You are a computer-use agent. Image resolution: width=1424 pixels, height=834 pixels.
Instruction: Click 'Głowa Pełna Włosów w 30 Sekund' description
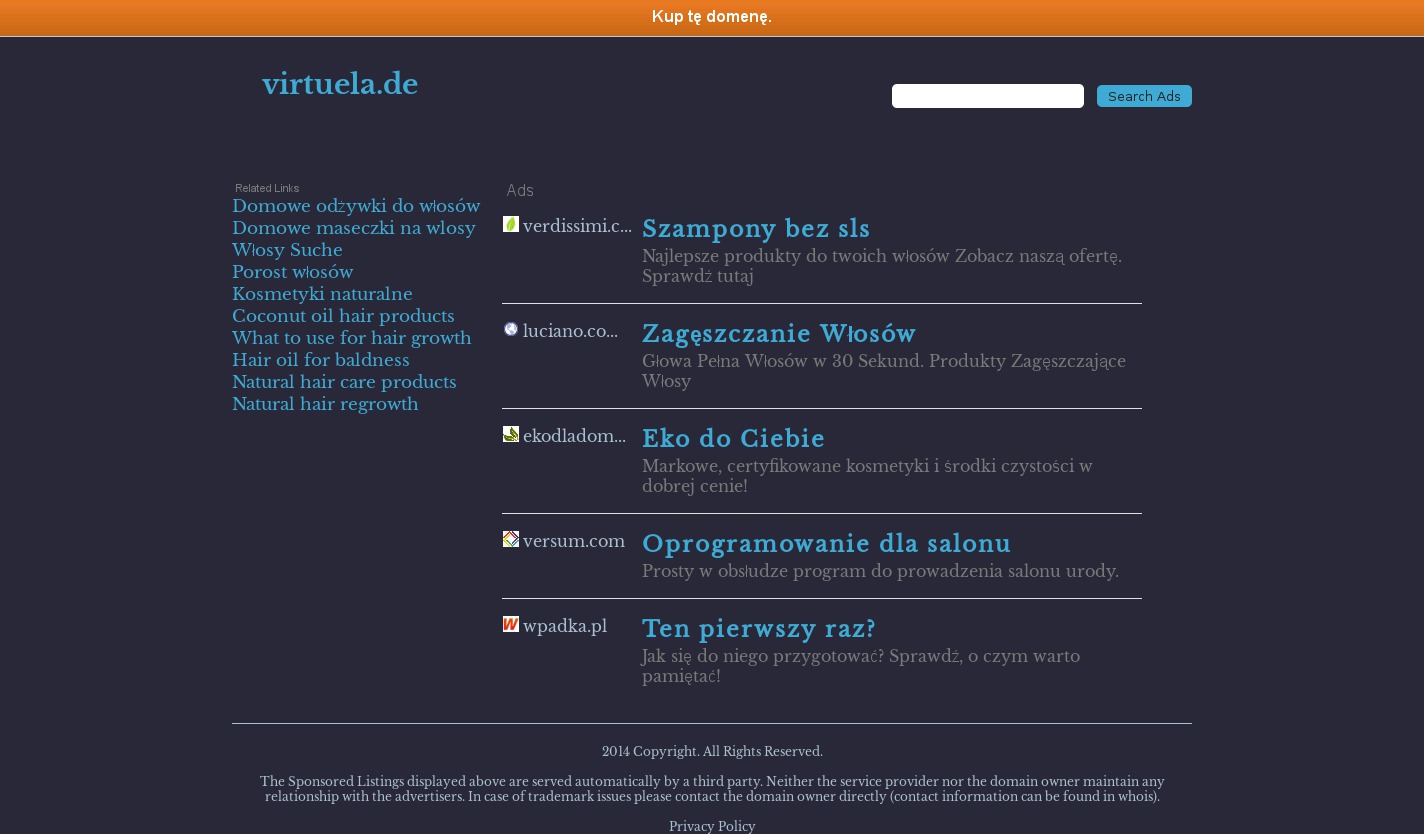point(884,371)
